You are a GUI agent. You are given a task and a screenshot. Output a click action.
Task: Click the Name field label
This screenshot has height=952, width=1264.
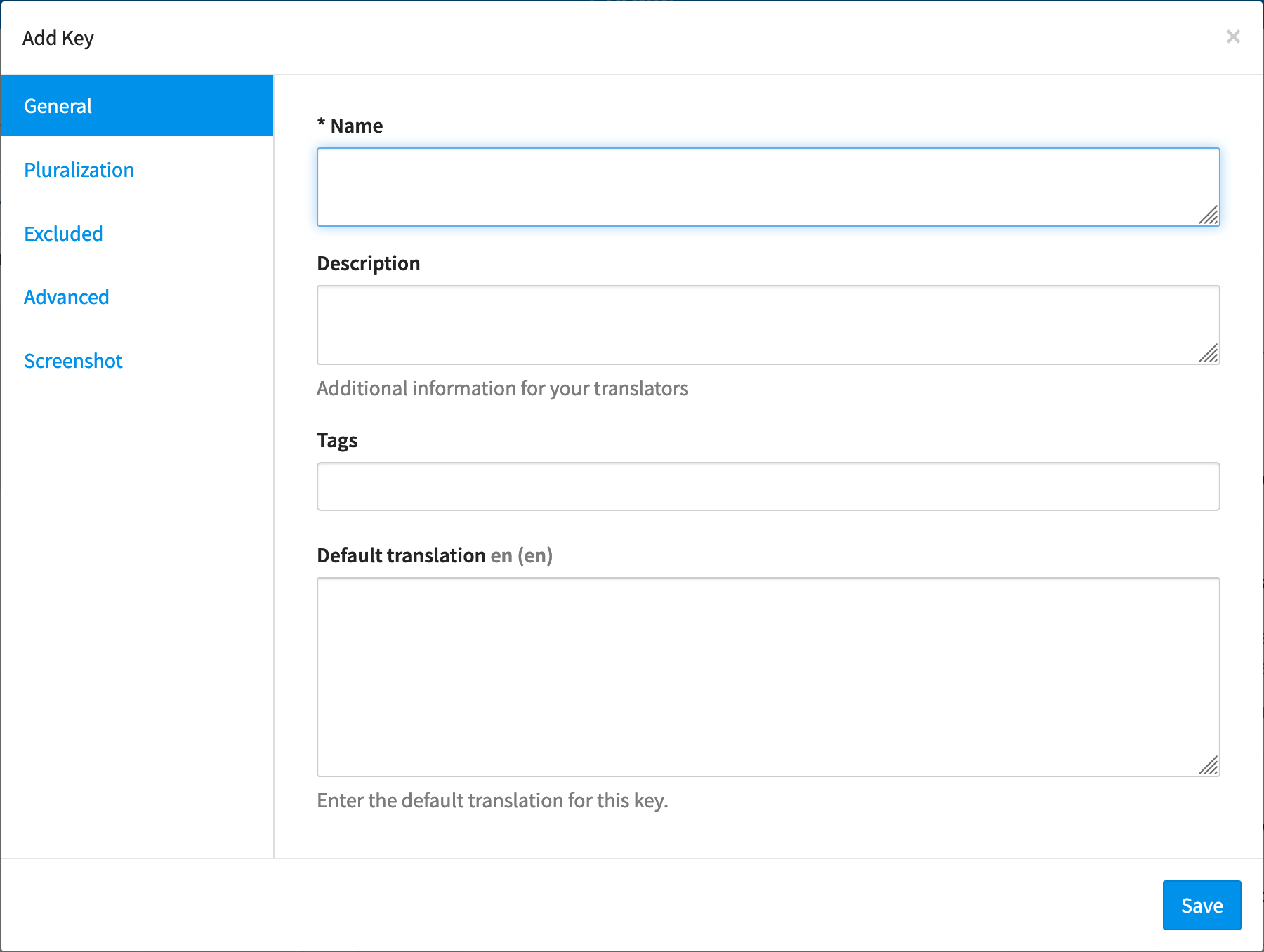(x=356, y=126)
